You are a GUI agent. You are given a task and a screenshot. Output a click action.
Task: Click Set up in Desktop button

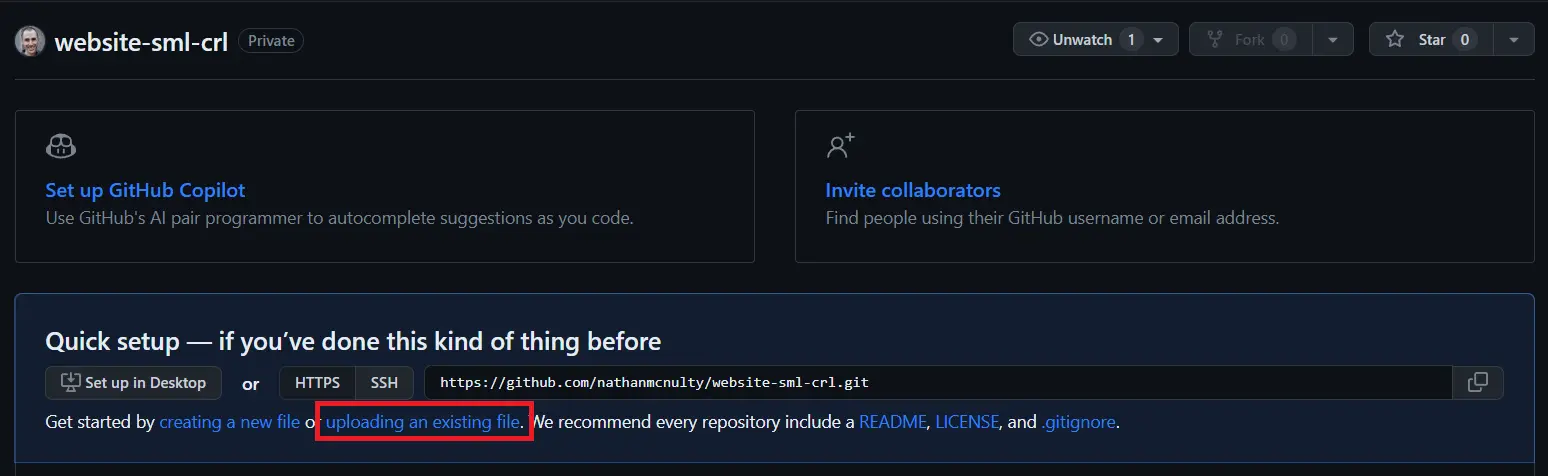[133, 383]
